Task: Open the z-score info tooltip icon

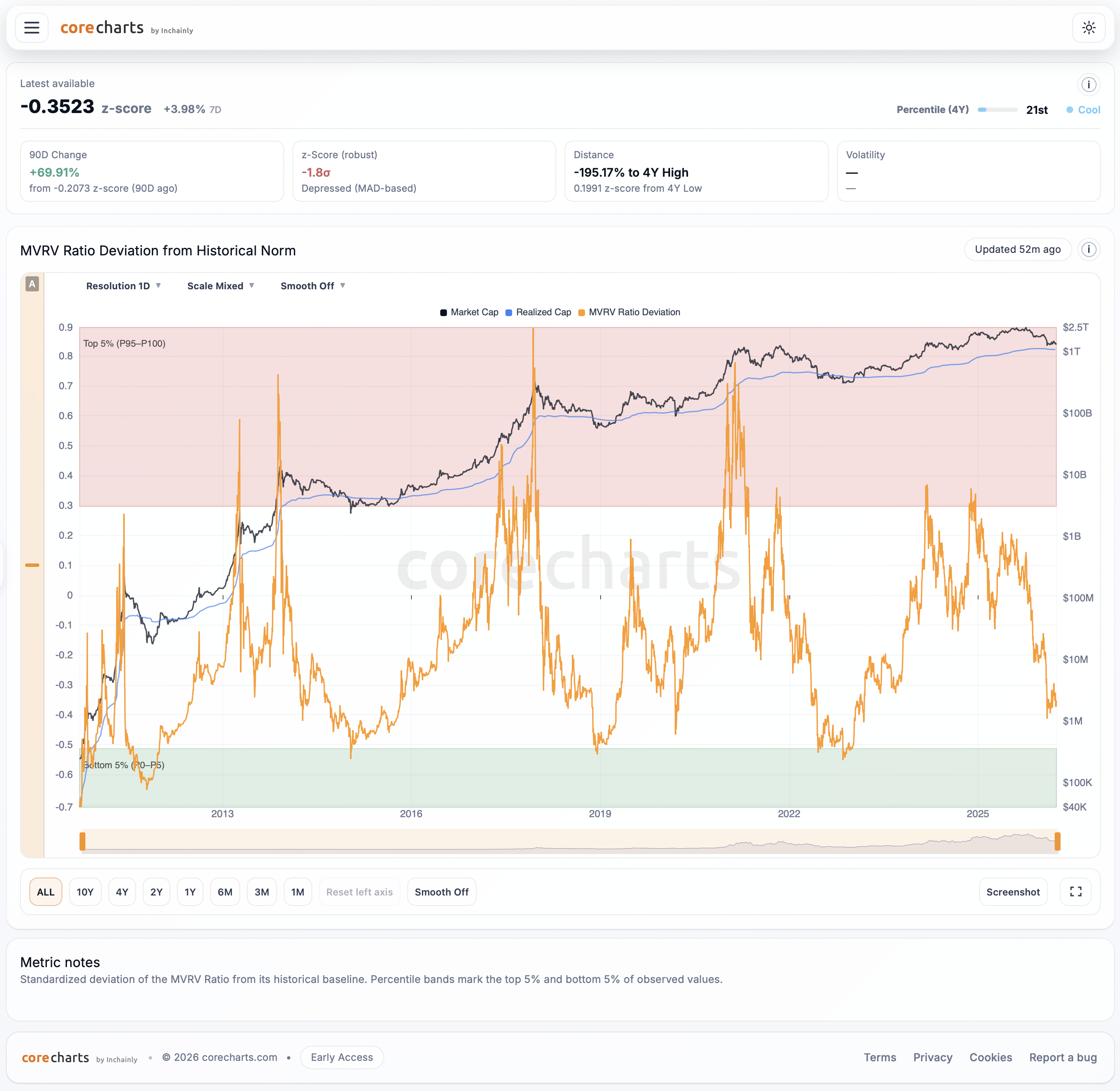Action: click(x=1089, y=84)
